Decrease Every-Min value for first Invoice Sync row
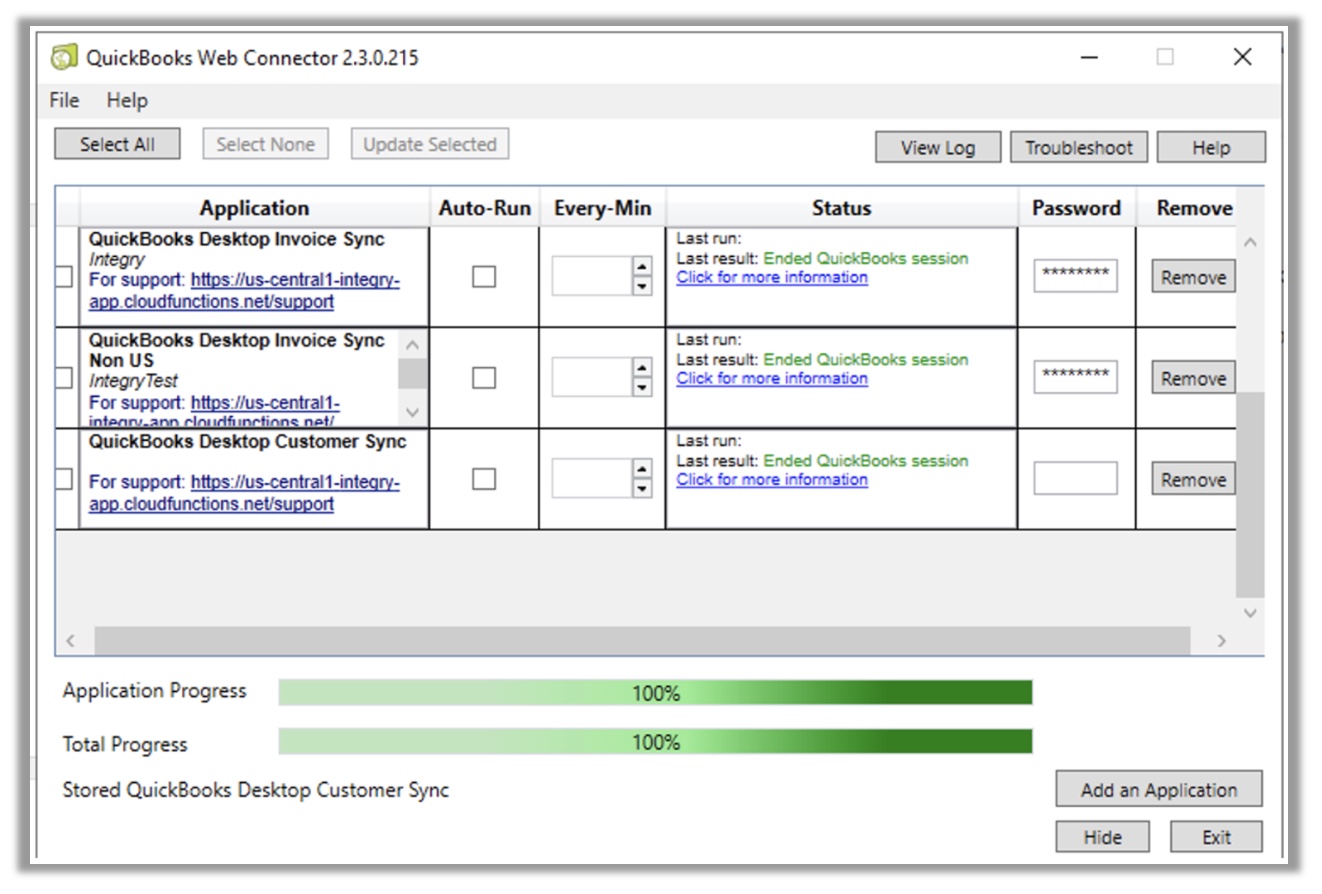Screen dimensions: 1322x894 (x=642, y=286)
